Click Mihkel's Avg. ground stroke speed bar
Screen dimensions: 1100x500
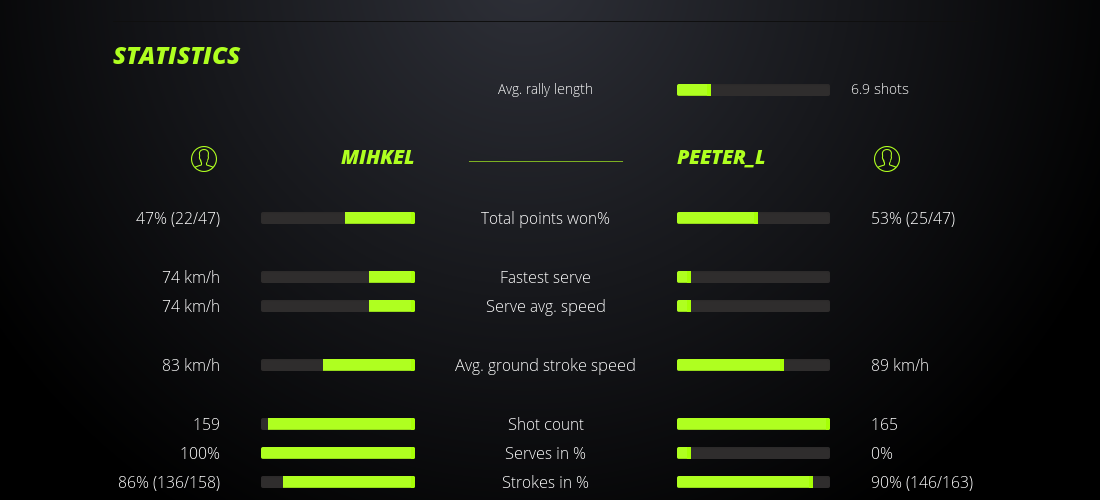point(338,365)
